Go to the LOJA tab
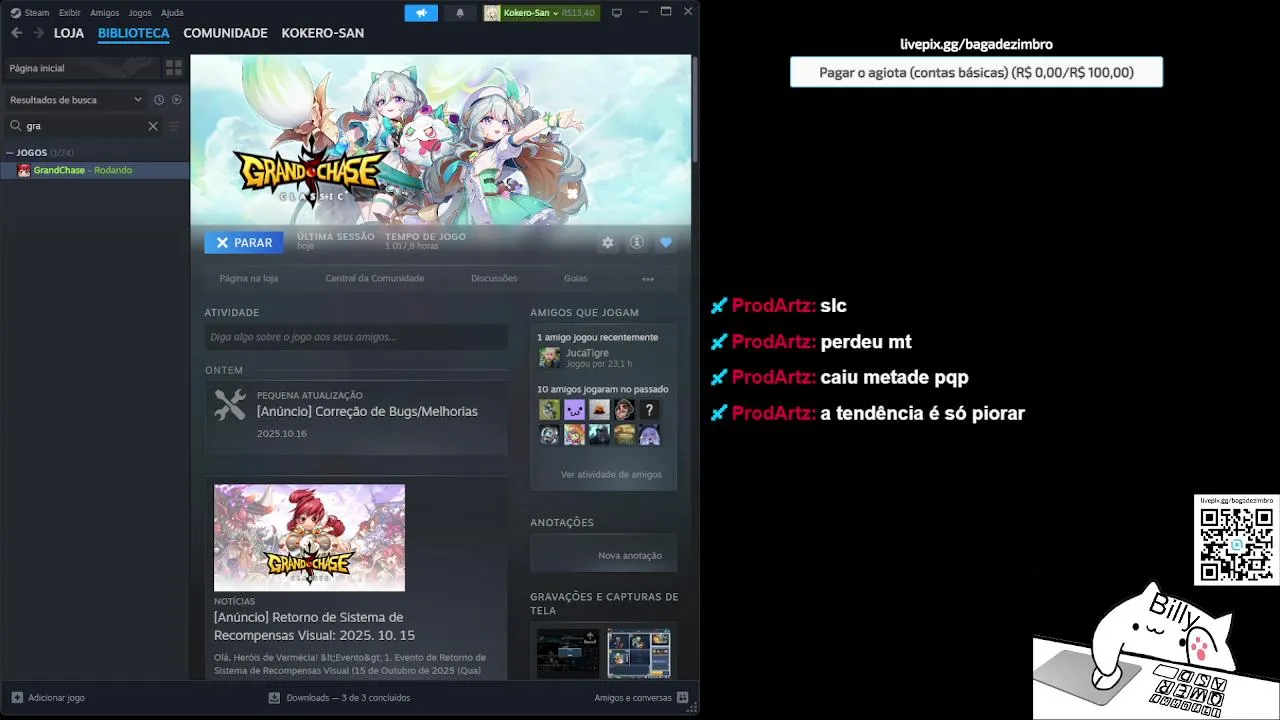 pos(69,33)
